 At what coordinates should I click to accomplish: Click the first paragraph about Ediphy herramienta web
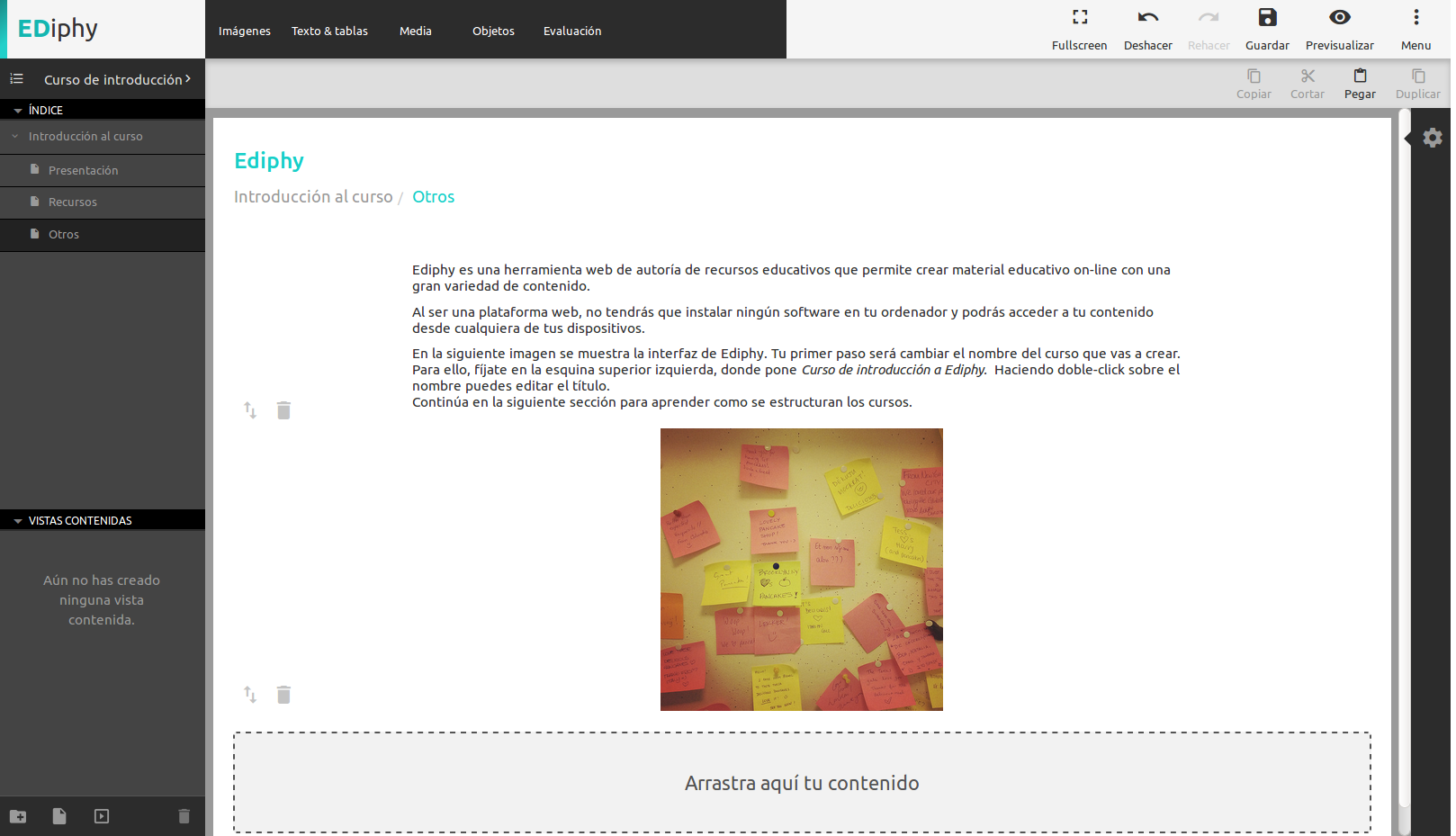(x=791, y=278)
